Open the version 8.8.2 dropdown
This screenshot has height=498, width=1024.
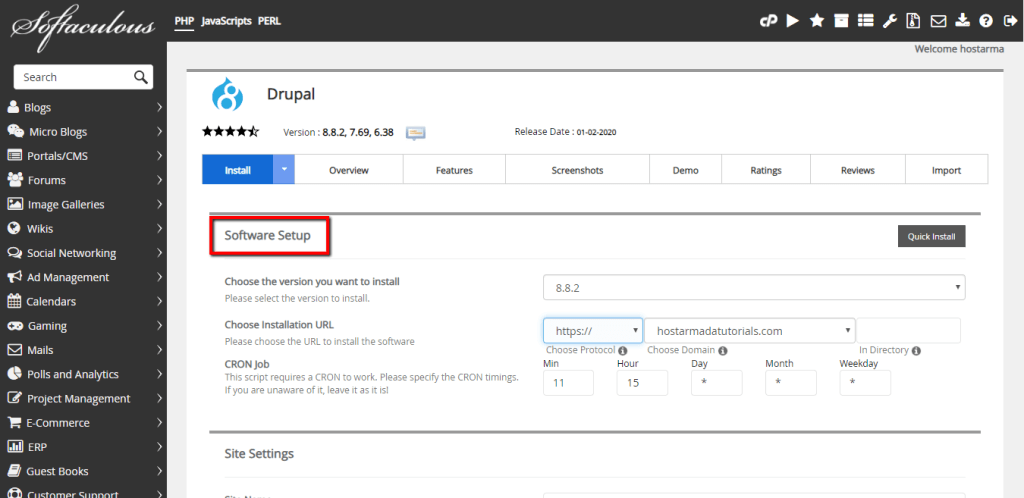[754, 288]
